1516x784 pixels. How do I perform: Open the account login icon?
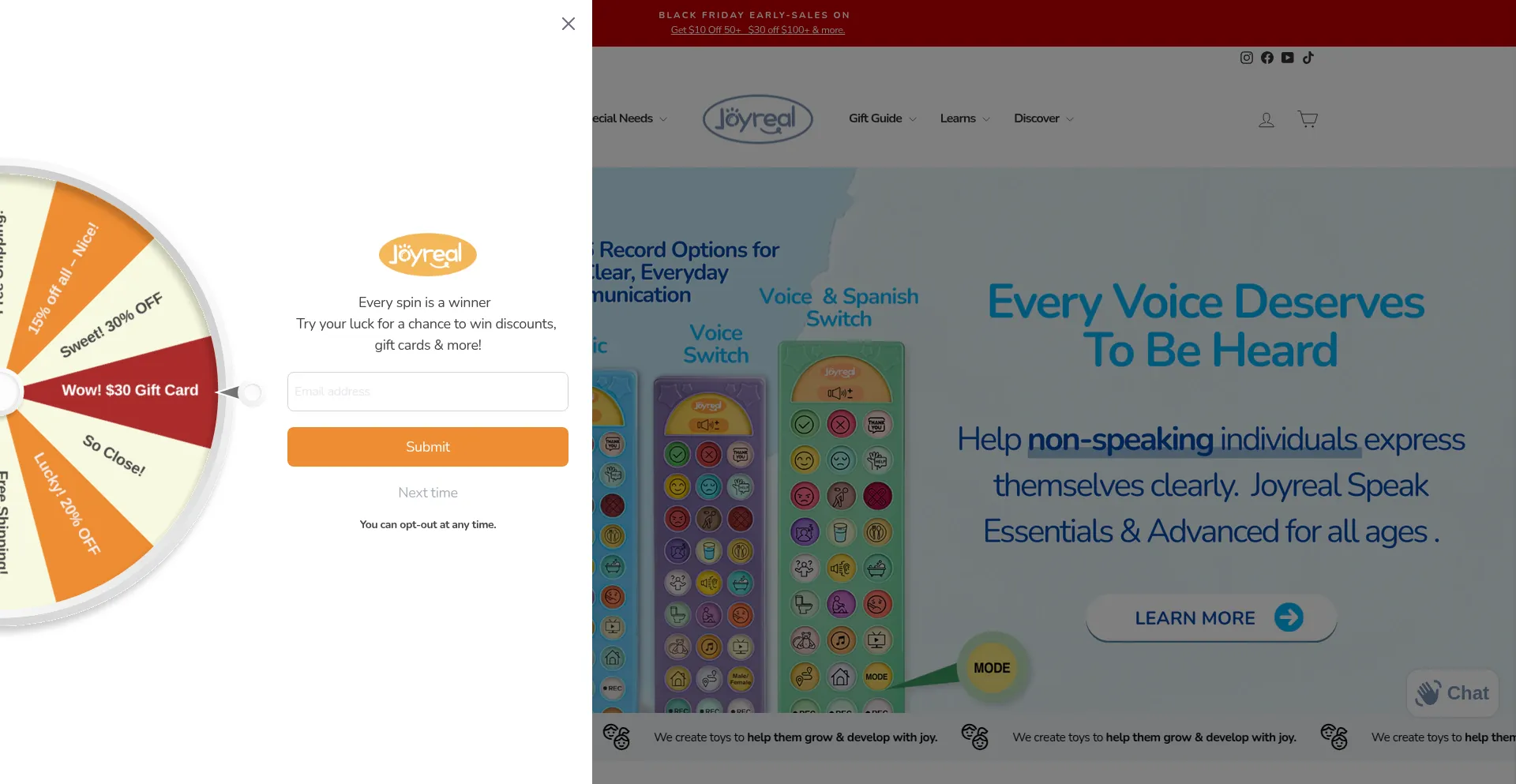click(1266, 119)
